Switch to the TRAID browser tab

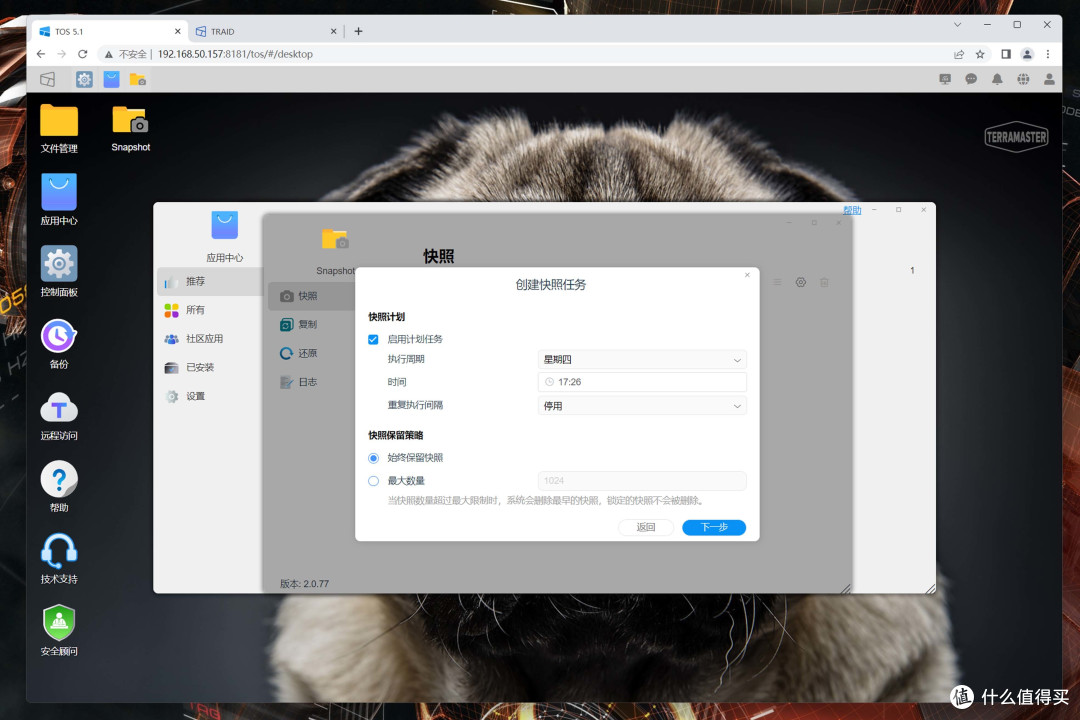point(266,32)
